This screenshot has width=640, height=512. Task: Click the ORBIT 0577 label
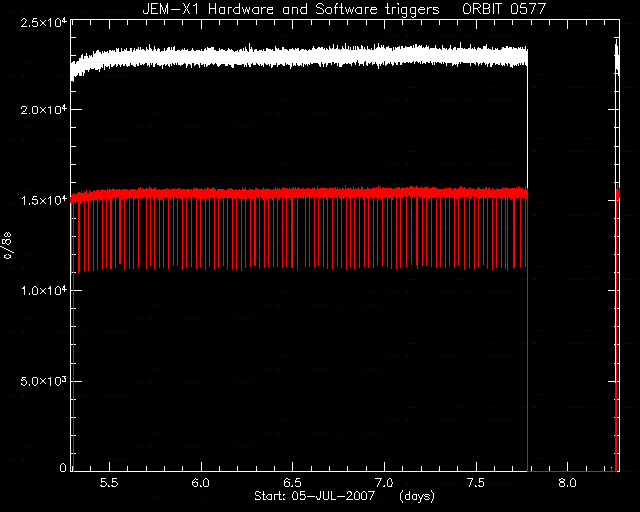click(x=504, y=9)
